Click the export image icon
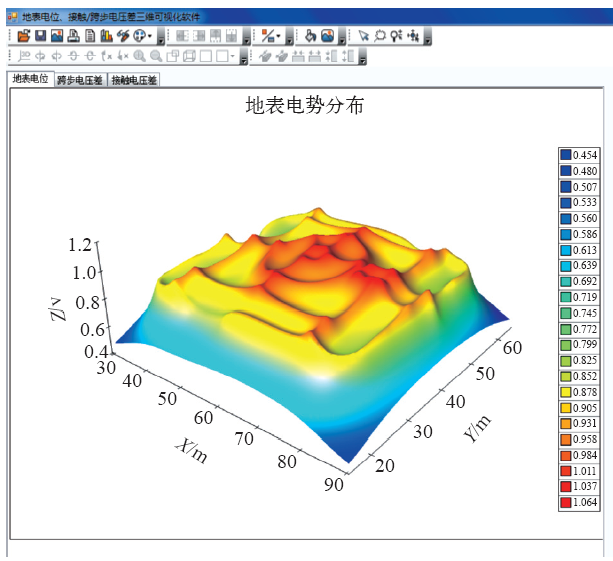This screenshot has height=561, width=613. 57,36
